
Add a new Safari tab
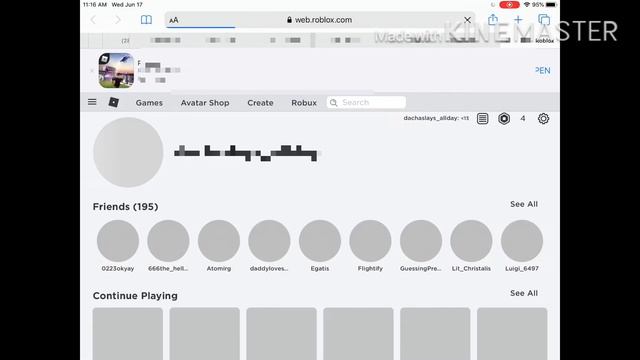tap(518, 20)
